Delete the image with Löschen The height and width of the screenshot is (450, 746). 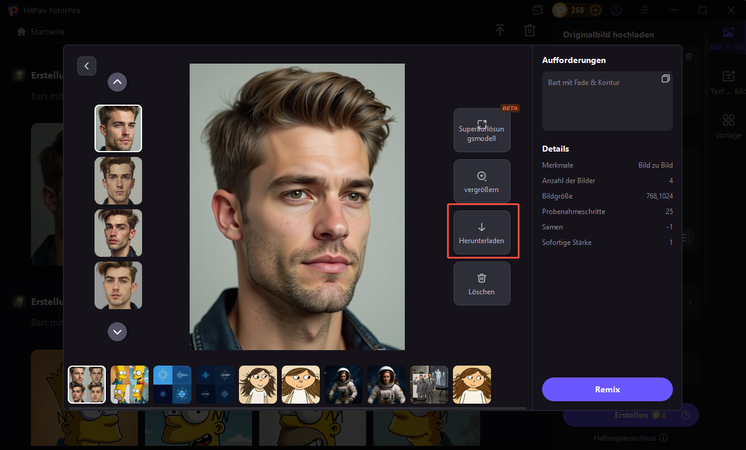click(481, 283)
